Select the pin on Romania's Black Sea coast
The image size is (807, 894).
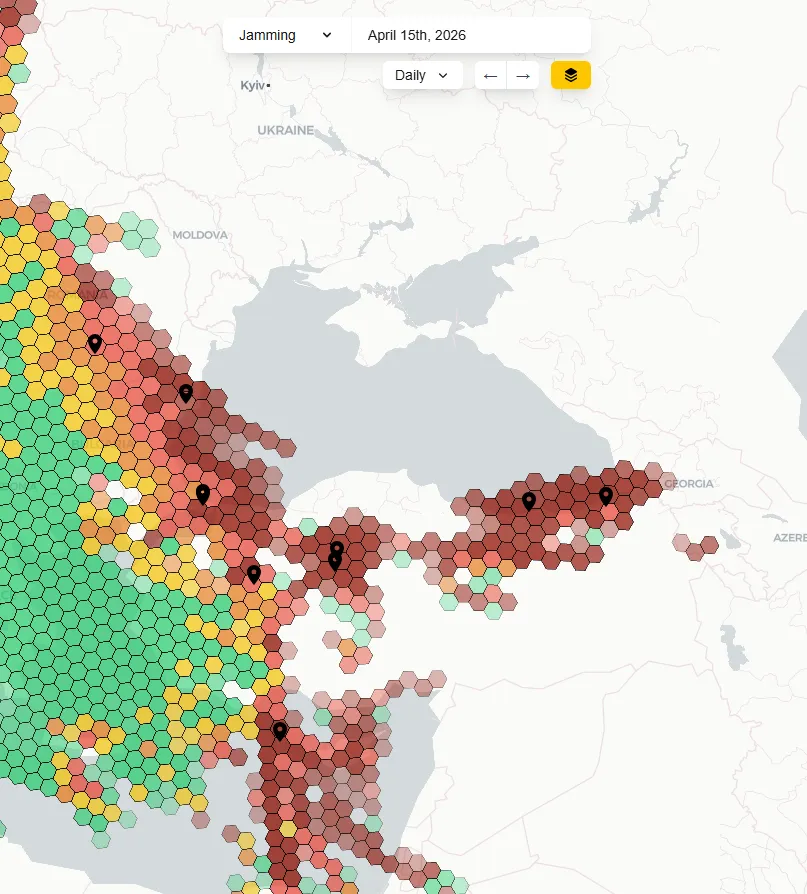pos(186,393)
